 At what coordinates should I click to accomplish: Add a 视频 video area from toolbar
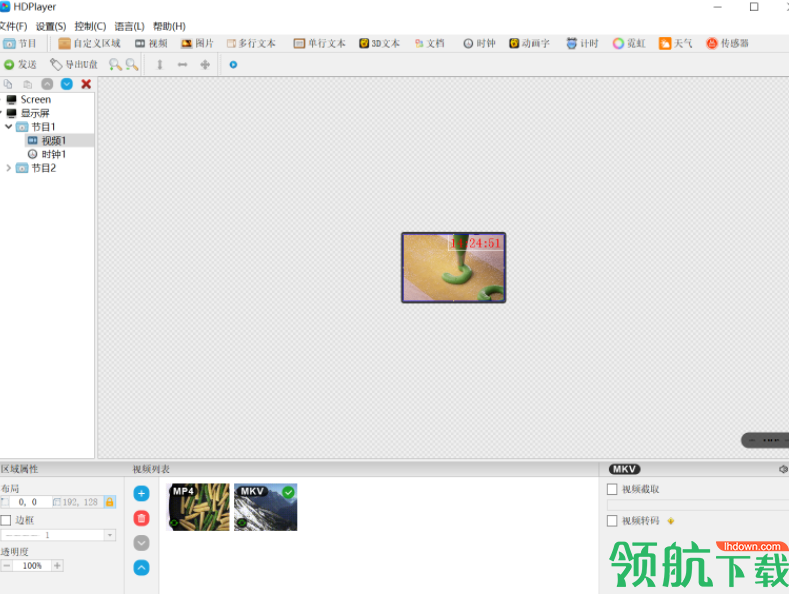tap(151, 43)
